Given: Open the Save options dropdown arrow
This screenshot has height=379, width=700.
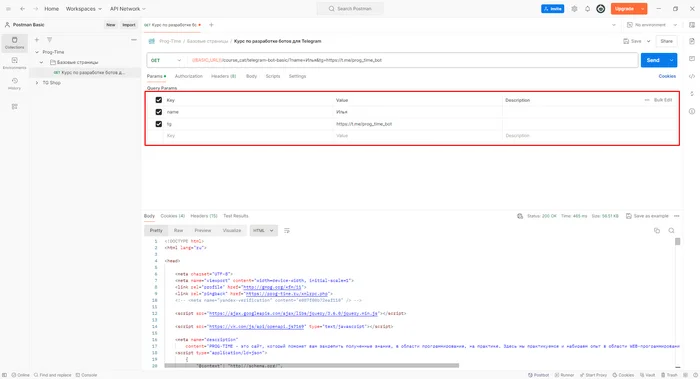Looking at the screenshot, I should coord(649,41).
